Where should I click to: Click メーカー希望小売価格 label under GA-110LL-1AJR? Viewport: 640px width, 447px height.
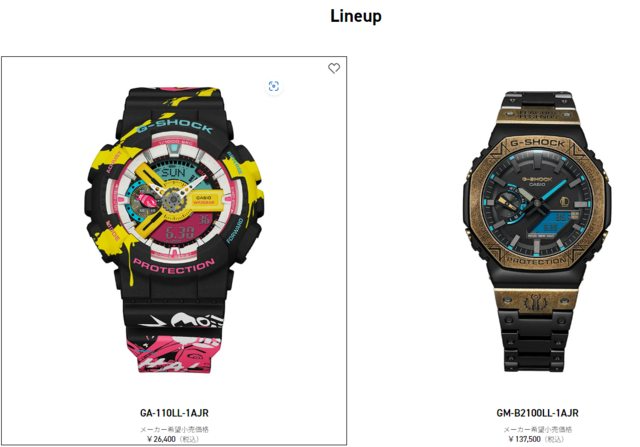174,429
